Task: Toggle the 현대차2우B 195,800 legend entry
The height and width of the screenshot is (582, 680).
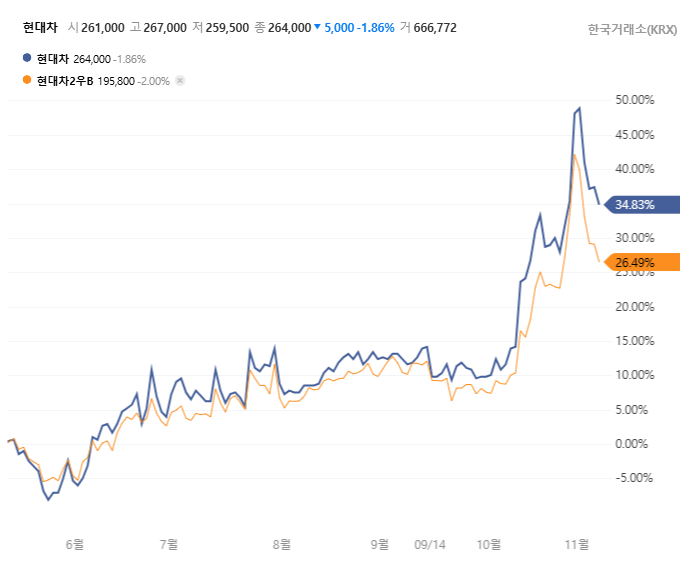Action: pyautogui.click(x=100, y=80)
